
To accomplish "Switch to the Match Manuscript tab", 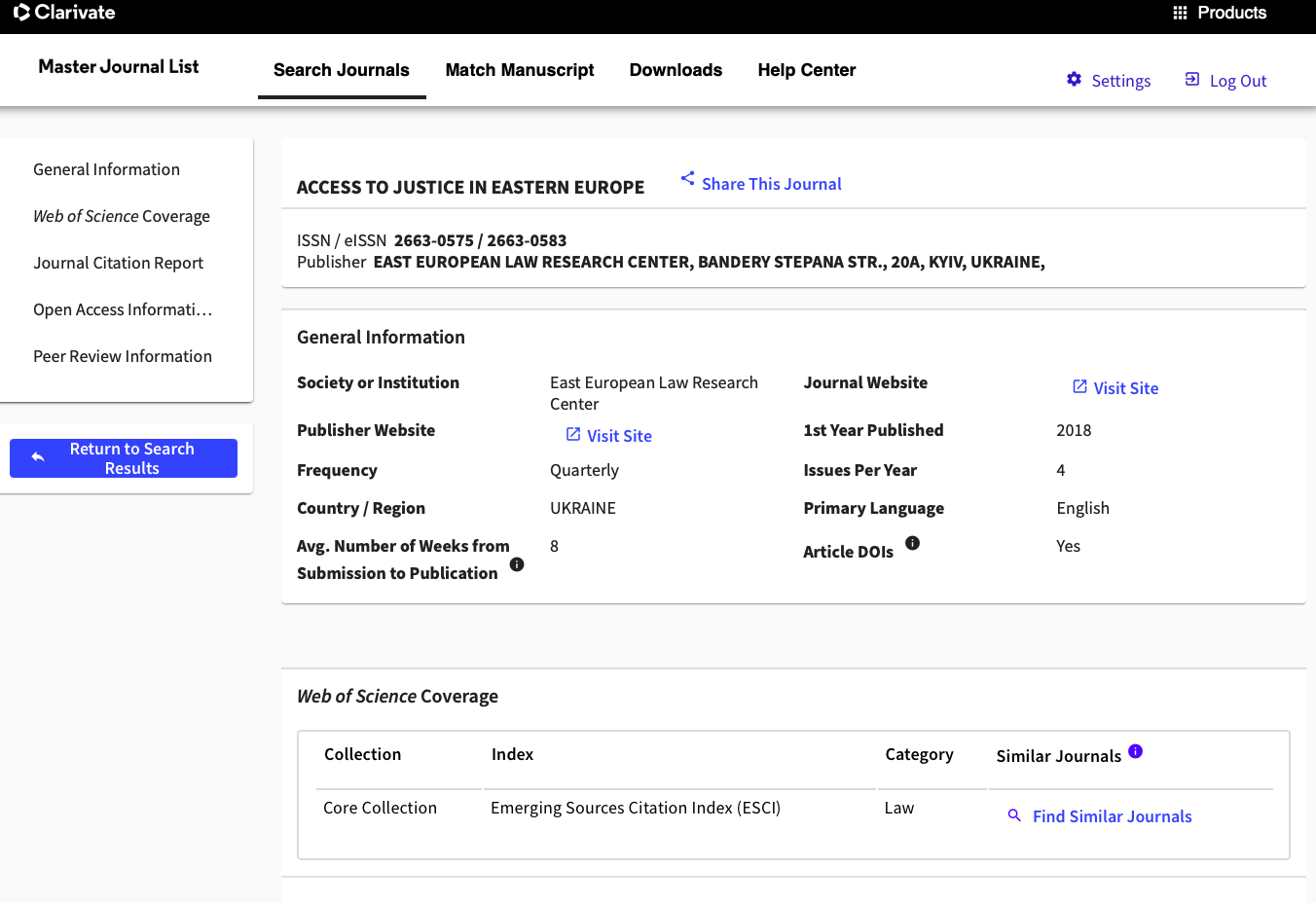I will 520,70.
